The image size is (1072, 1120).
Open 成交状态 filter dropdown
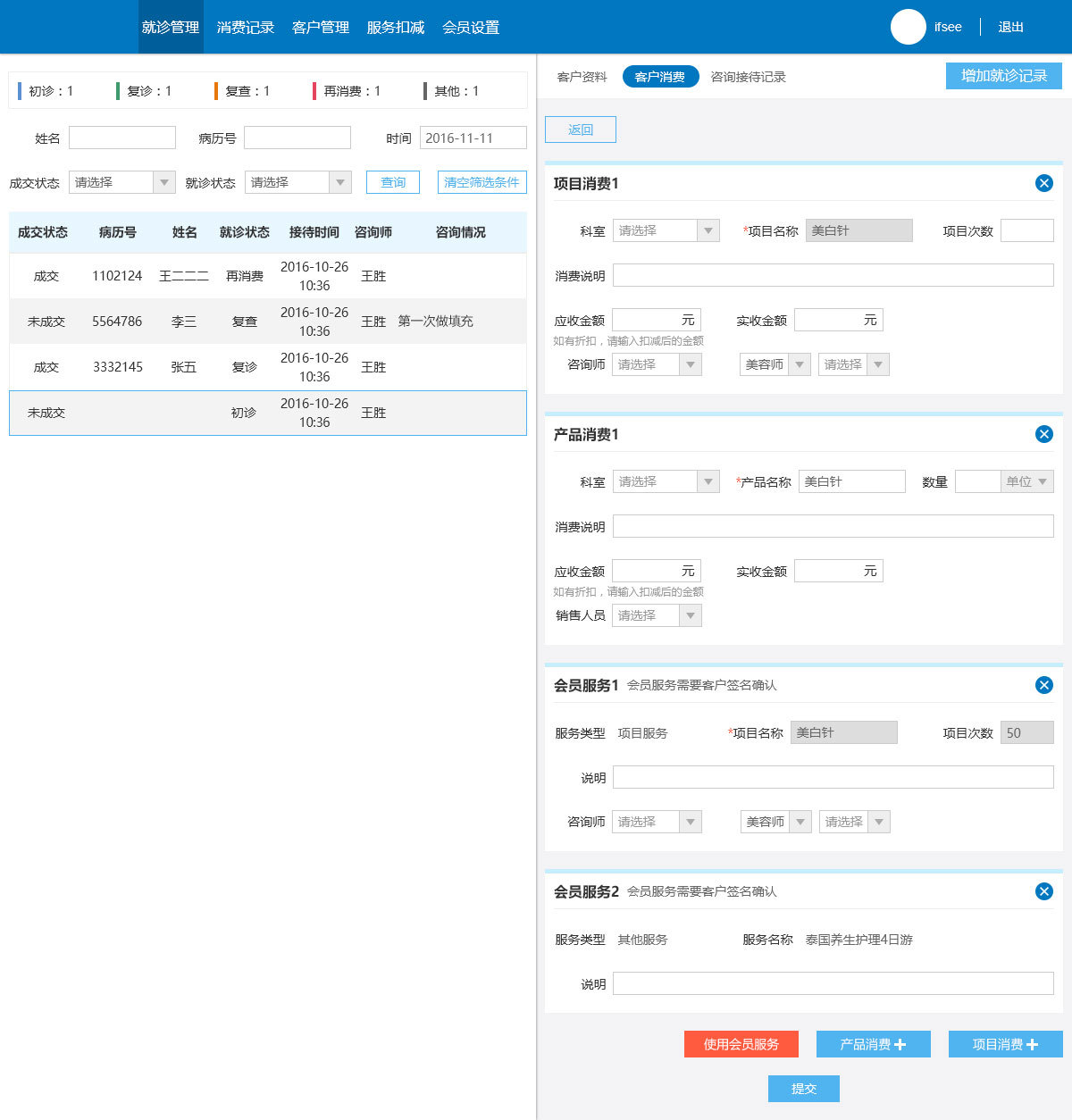pos(122,182)
